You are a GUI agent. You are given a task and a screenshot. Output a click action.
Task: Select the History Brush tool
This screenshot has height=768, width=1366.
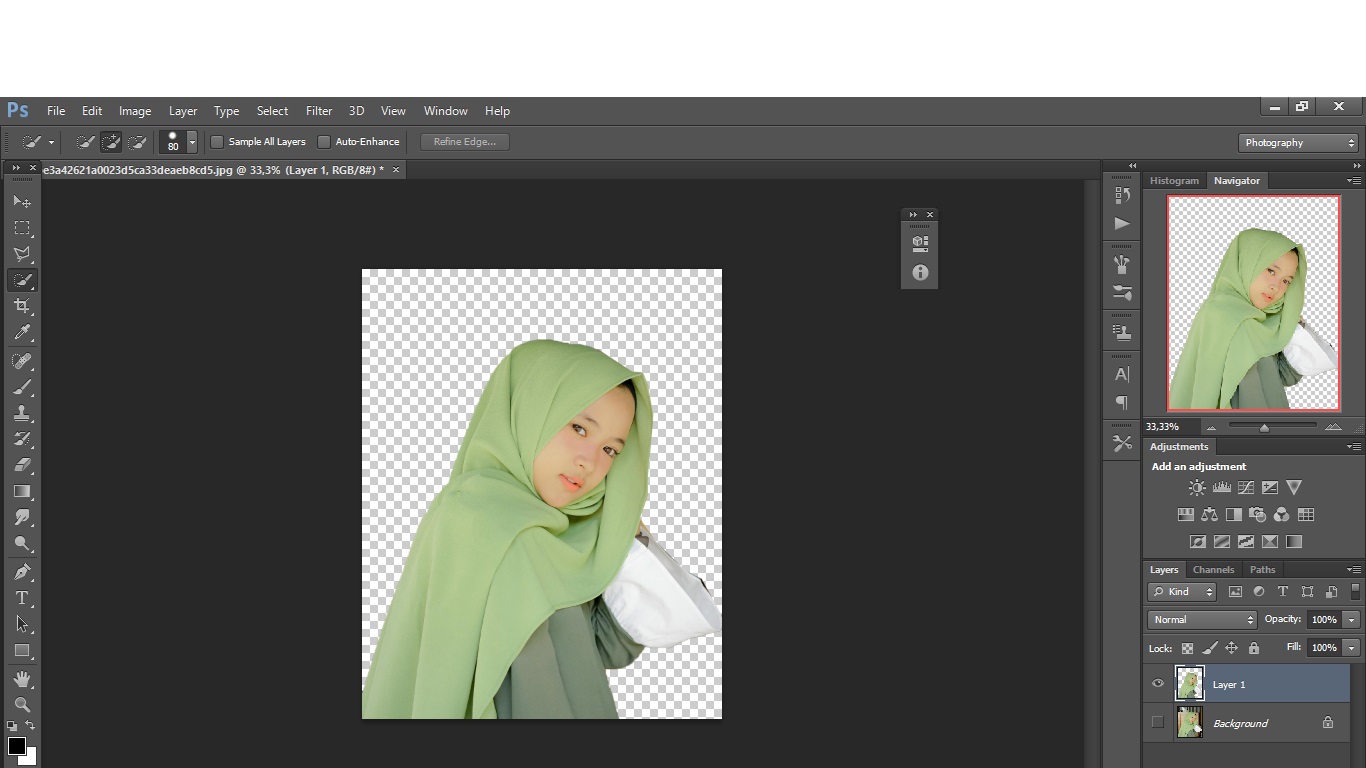[x=22, y=439]
